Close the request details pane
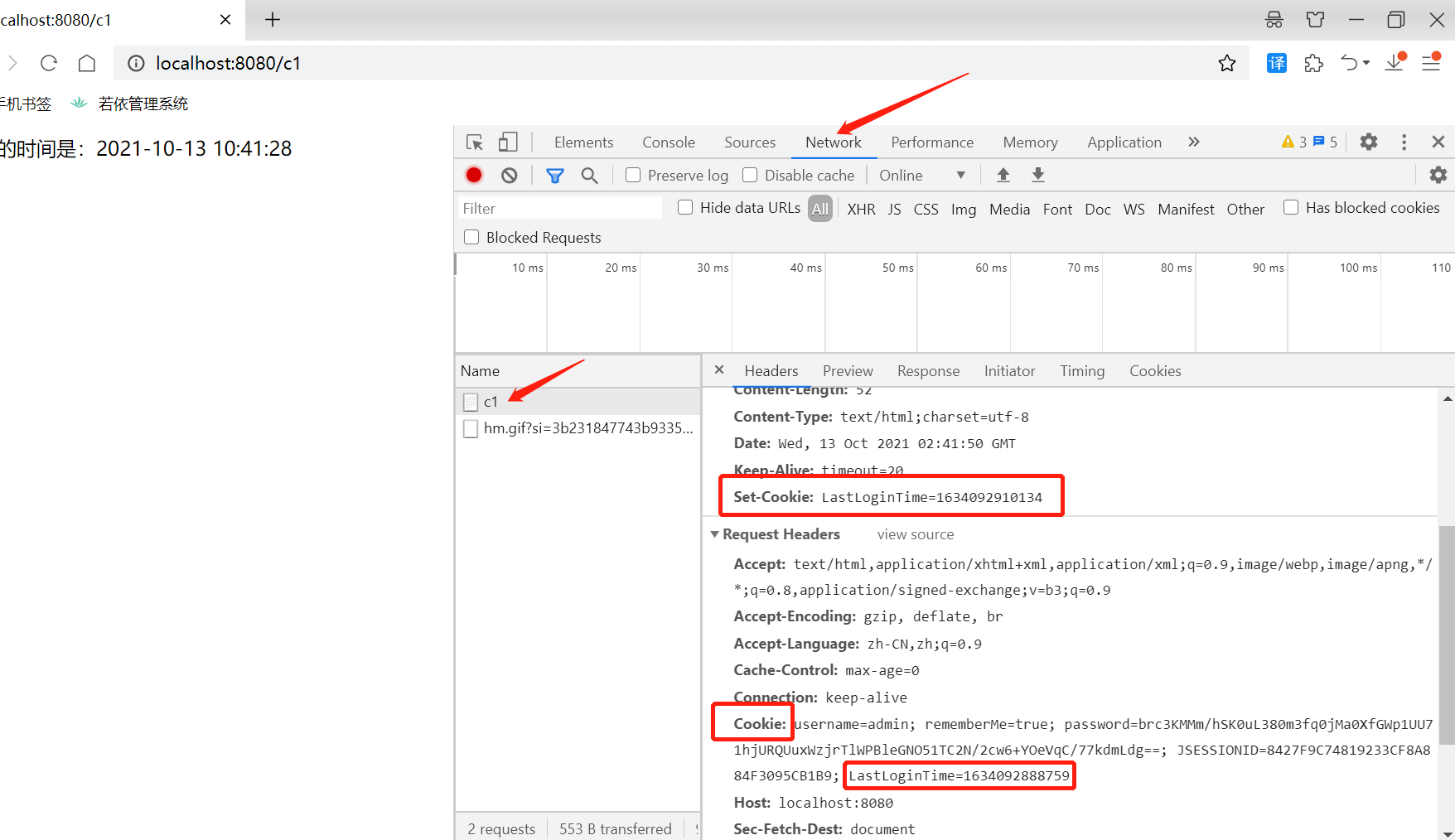 click(719, 369)
